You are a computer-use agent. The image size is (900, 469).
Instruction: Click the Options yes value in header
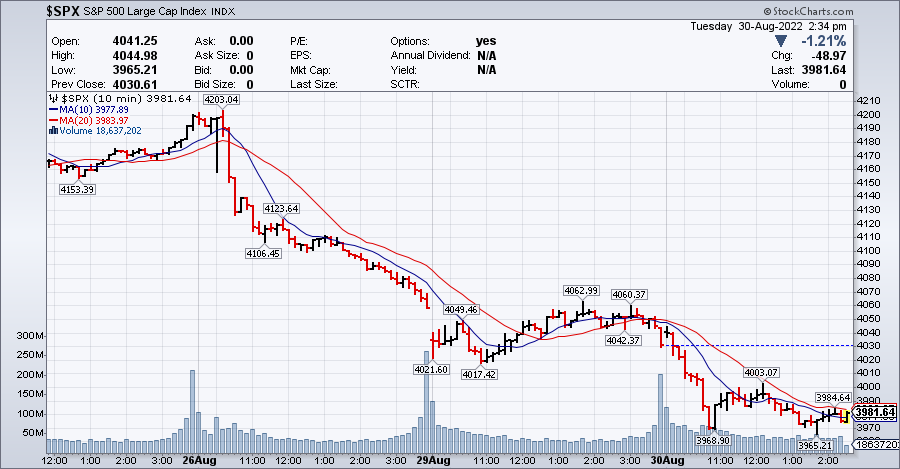click(x=486, y=41)
